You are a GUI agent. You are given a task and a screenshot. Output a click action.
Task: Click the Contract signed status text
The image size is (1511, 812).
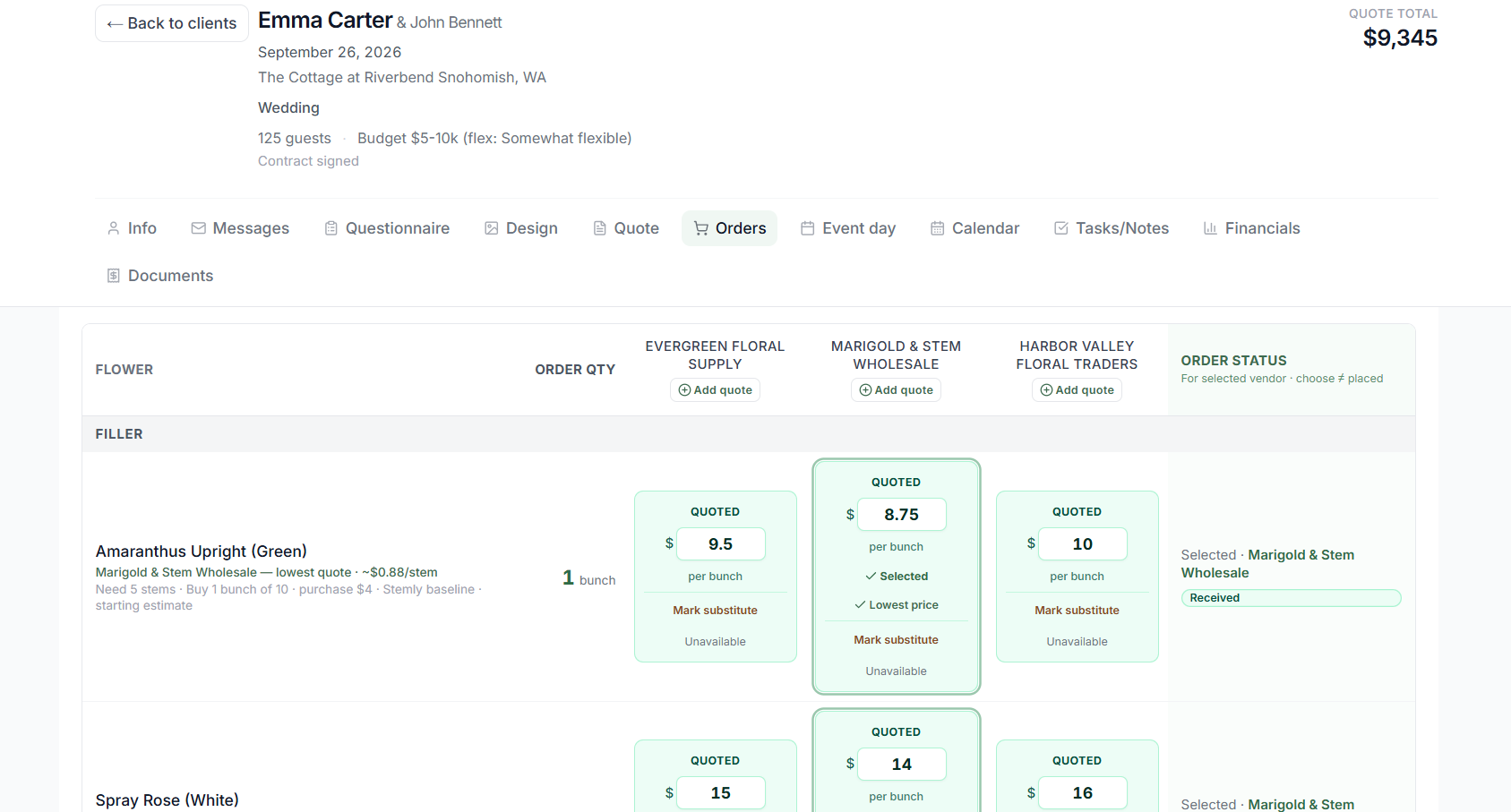point(308,161)
